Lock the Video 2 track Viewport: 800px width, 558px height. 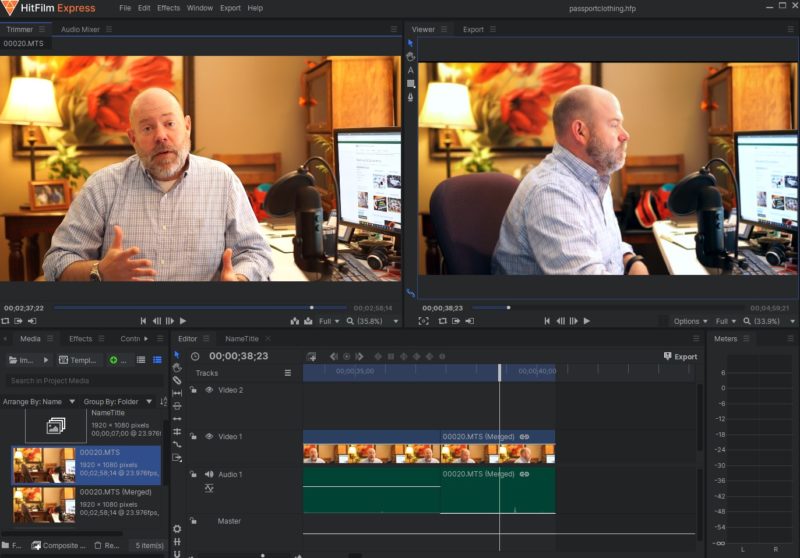click(193, 390)
